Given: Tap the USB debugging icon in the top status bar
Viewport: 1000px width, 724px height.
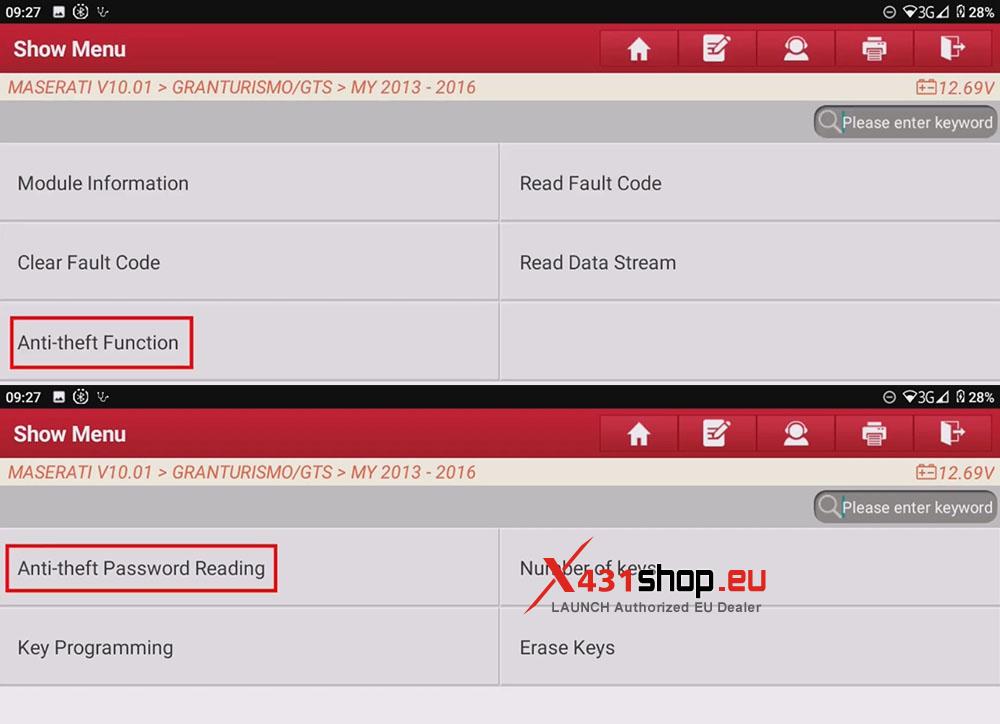Looking at the screenshot, I should pyautogui.click(x=103, y=11).
